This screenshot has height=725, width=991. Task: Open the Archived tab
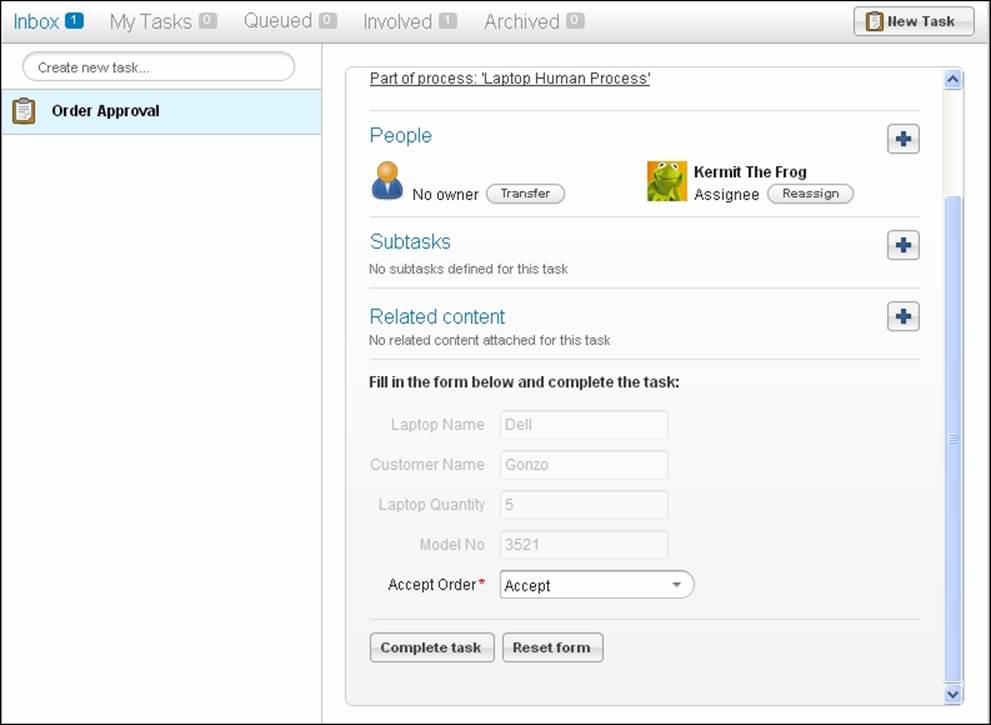point(522,20)
